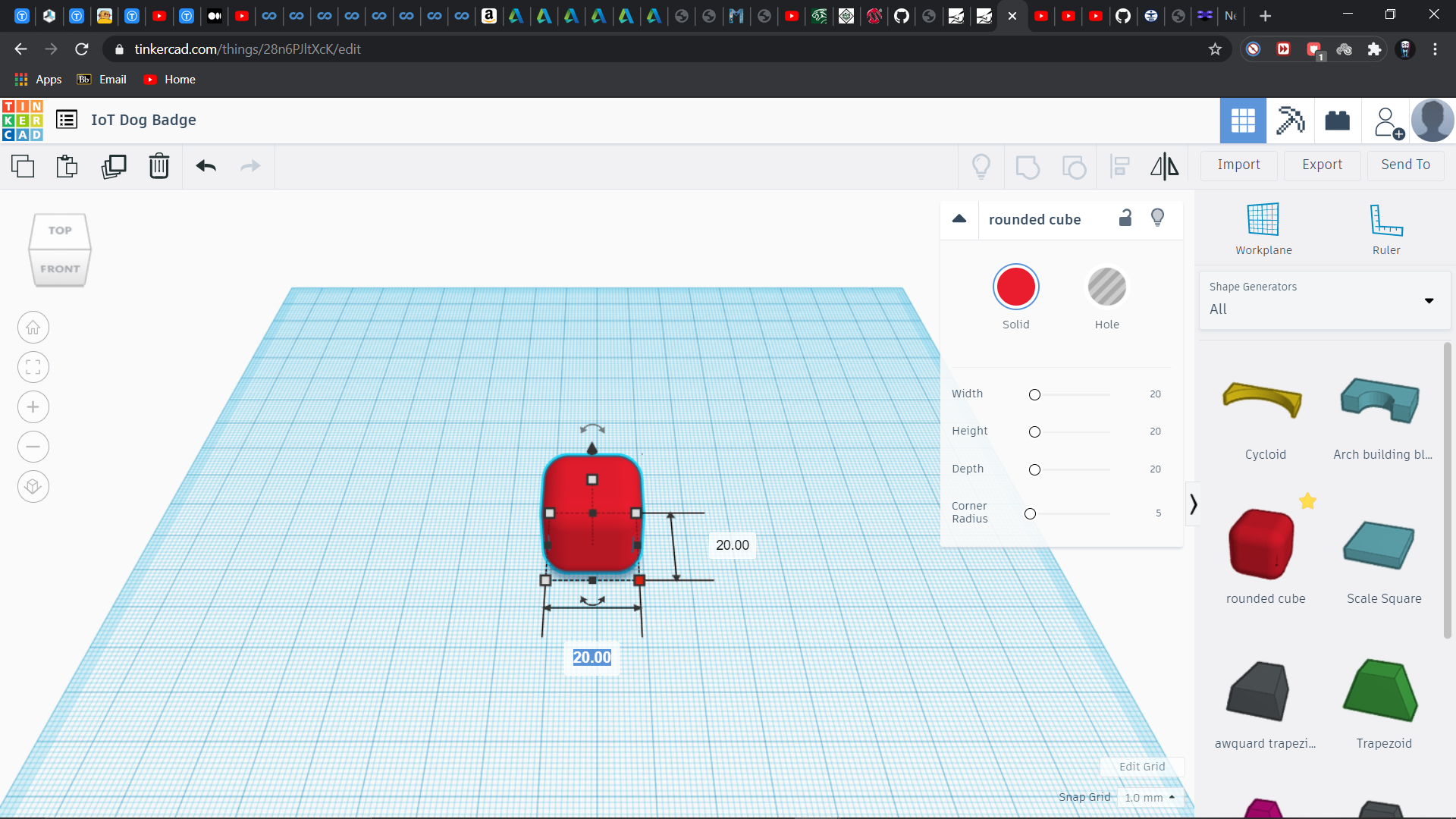Click the Undo arrow

(206, 166)
